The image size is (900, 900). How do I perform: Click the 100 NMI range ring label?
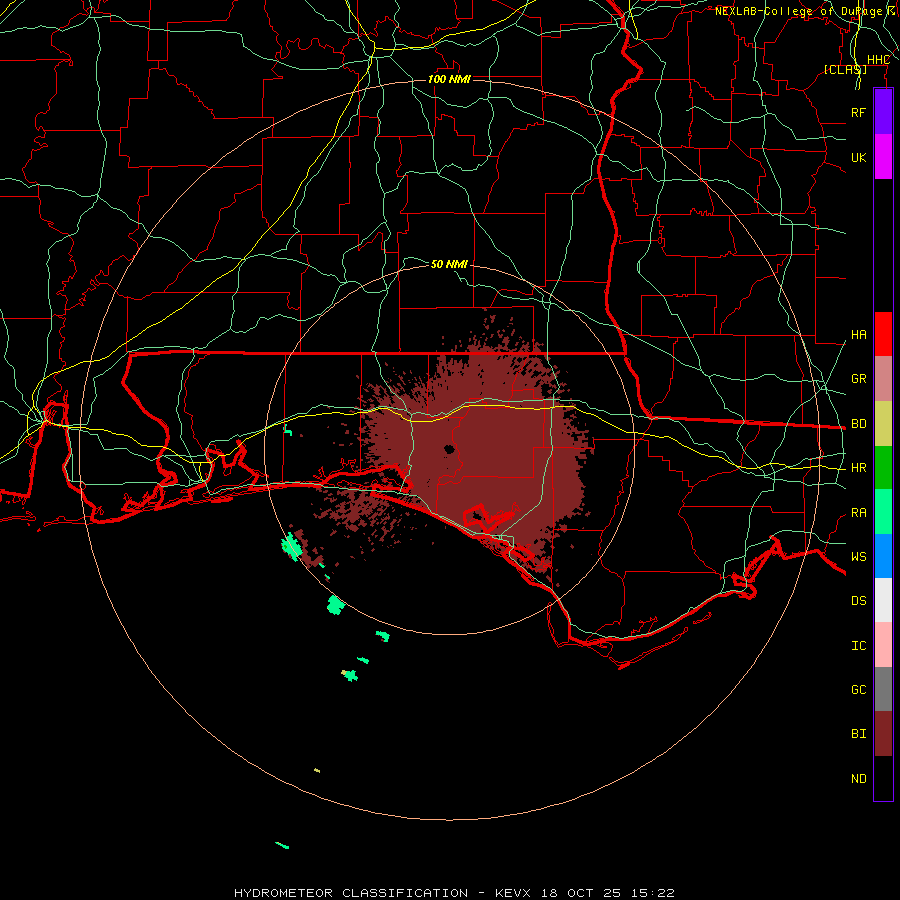pyautogui.click(x=449, y=79)
